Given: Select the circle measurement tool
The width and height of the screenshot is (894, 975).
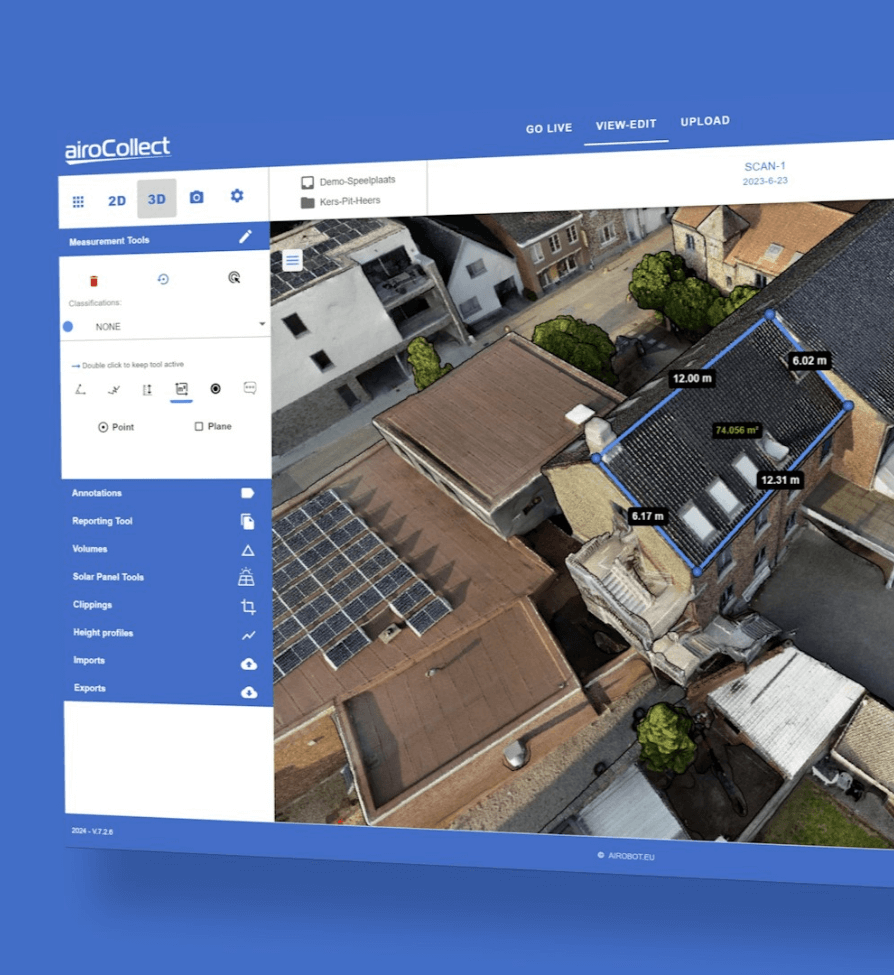Looking at the screenshot, I should click(x=215, y=389).
